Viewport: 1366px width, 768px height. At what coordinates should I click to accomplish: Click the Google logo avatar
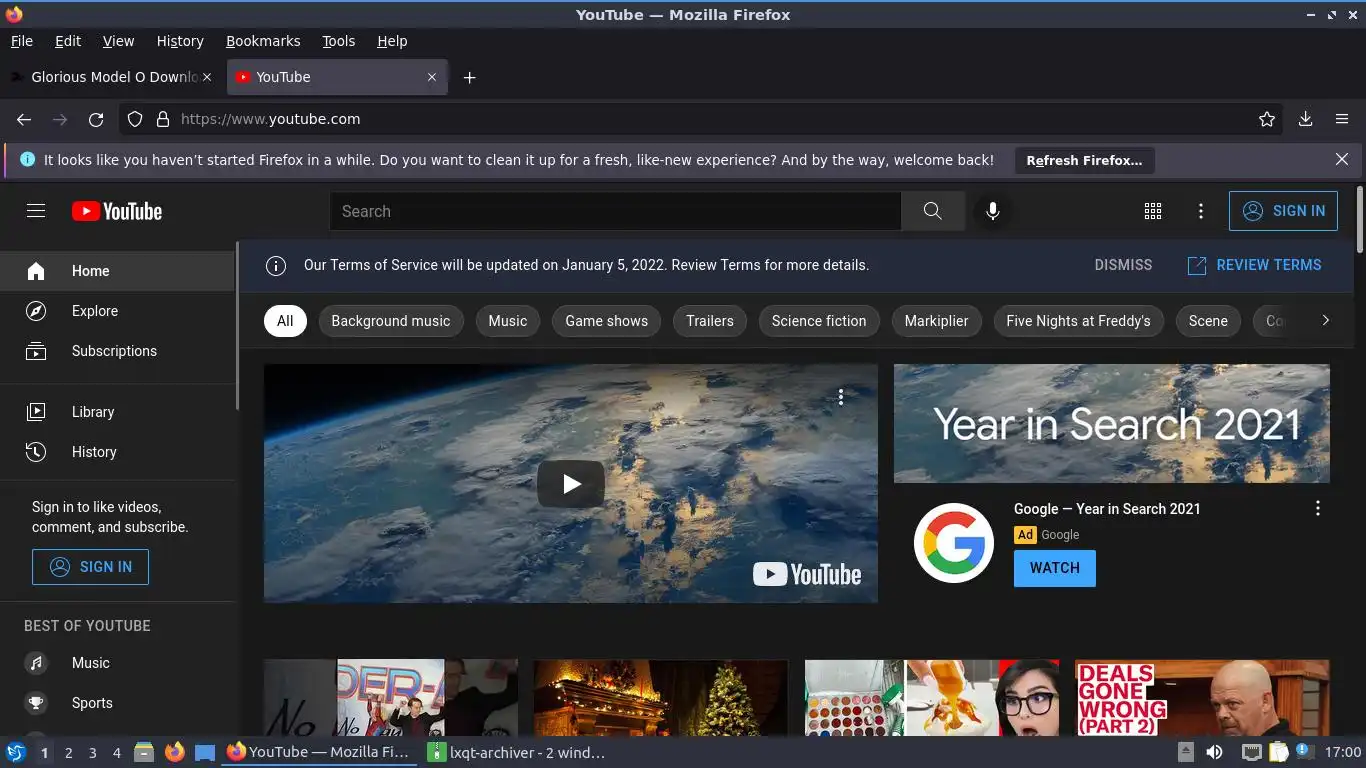point(954,543)
